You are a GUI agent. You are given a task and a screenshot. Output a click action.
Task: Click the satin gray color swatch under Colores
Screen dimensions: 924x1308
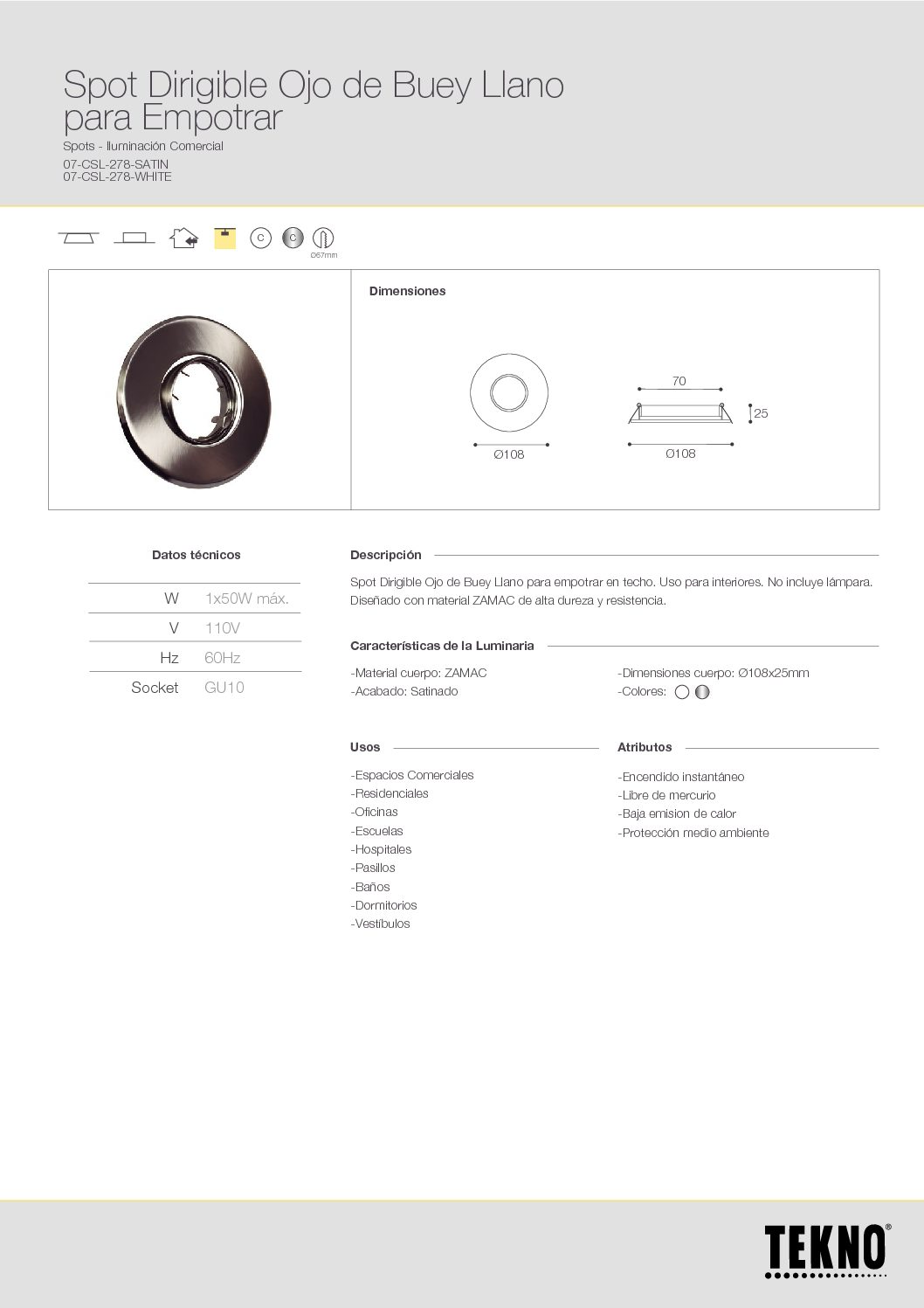point(702,692)
